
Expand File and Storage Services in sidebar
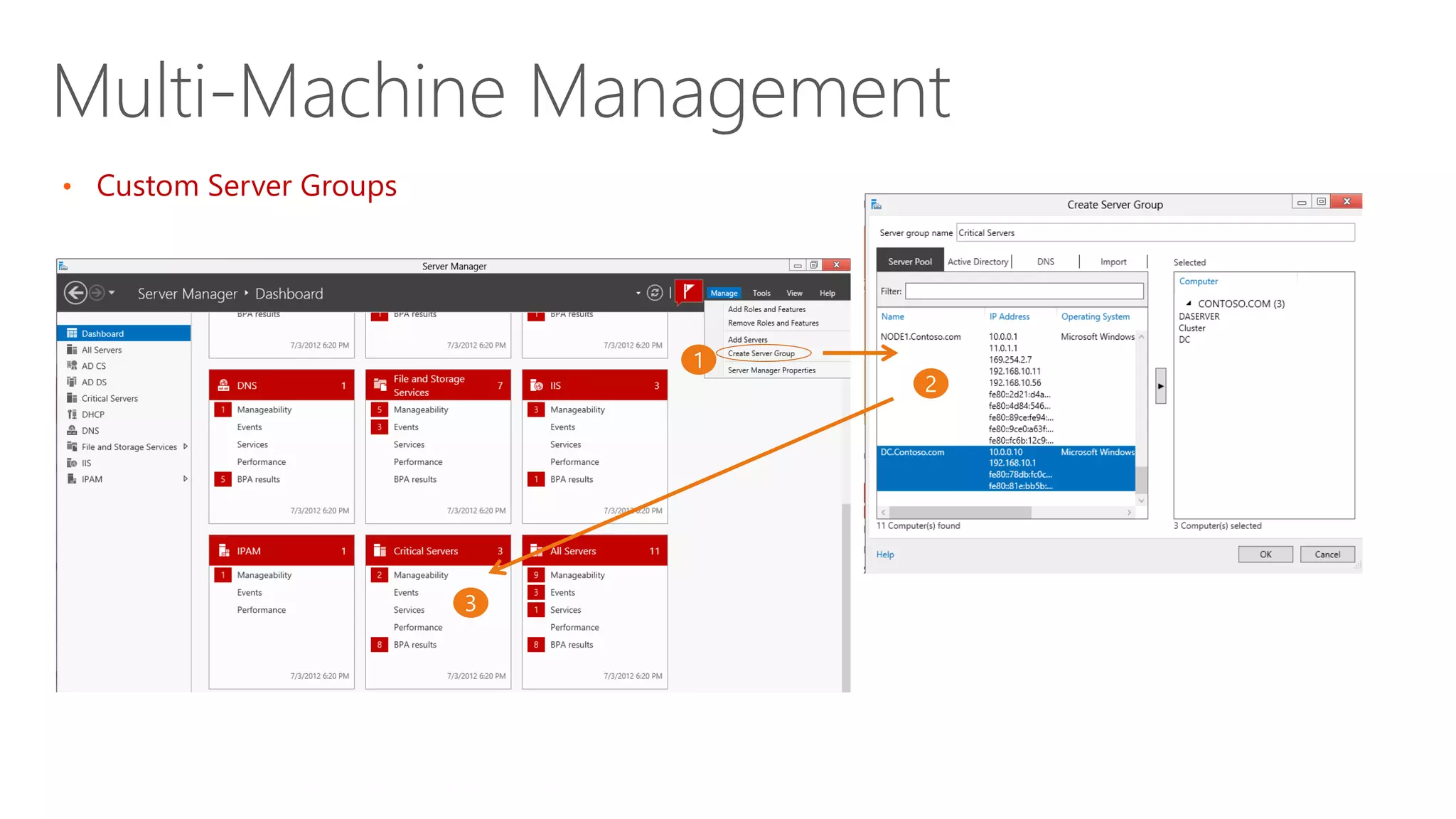185,446
